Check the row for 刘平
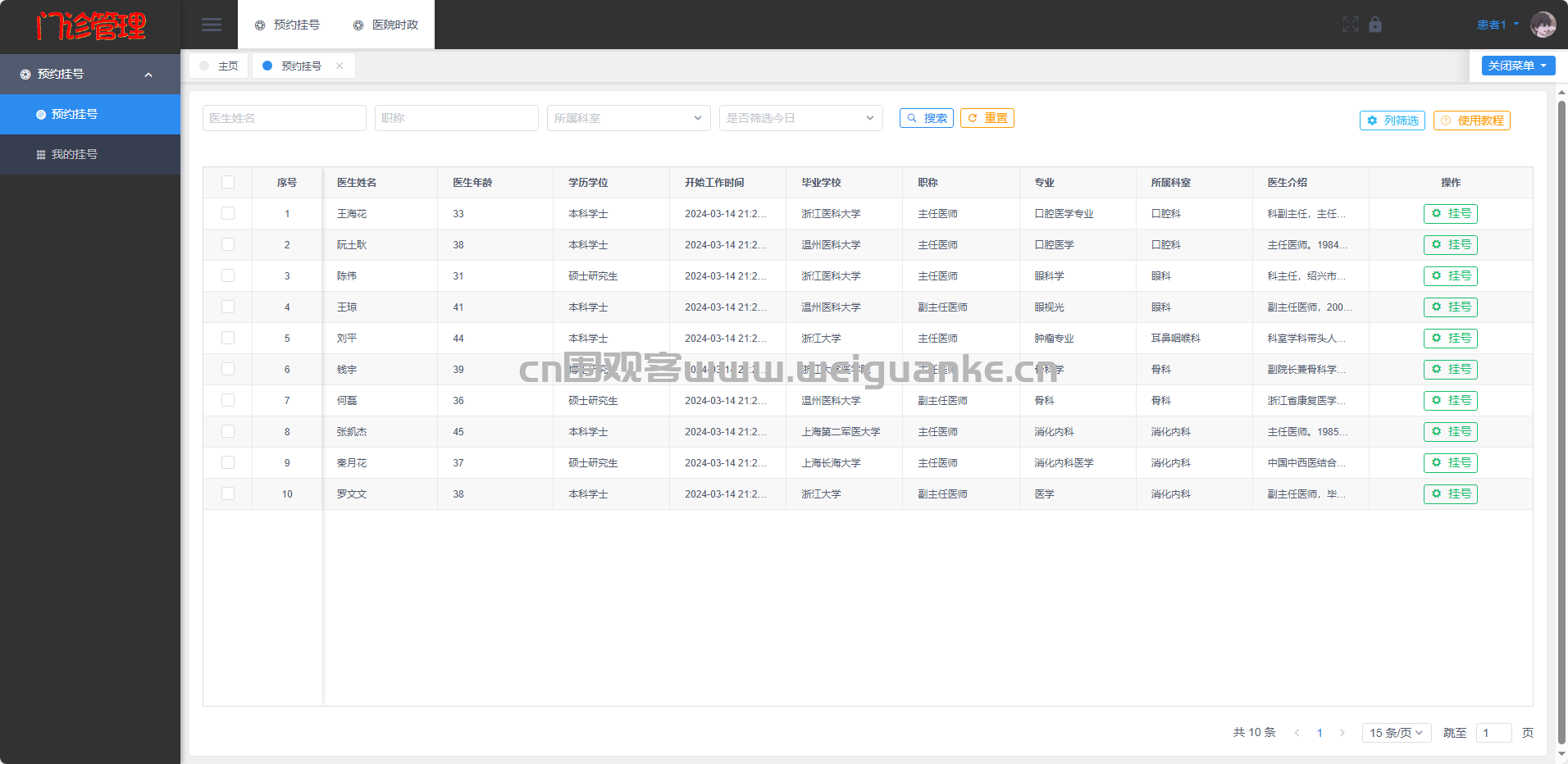1568x764 pixels. 228,338
